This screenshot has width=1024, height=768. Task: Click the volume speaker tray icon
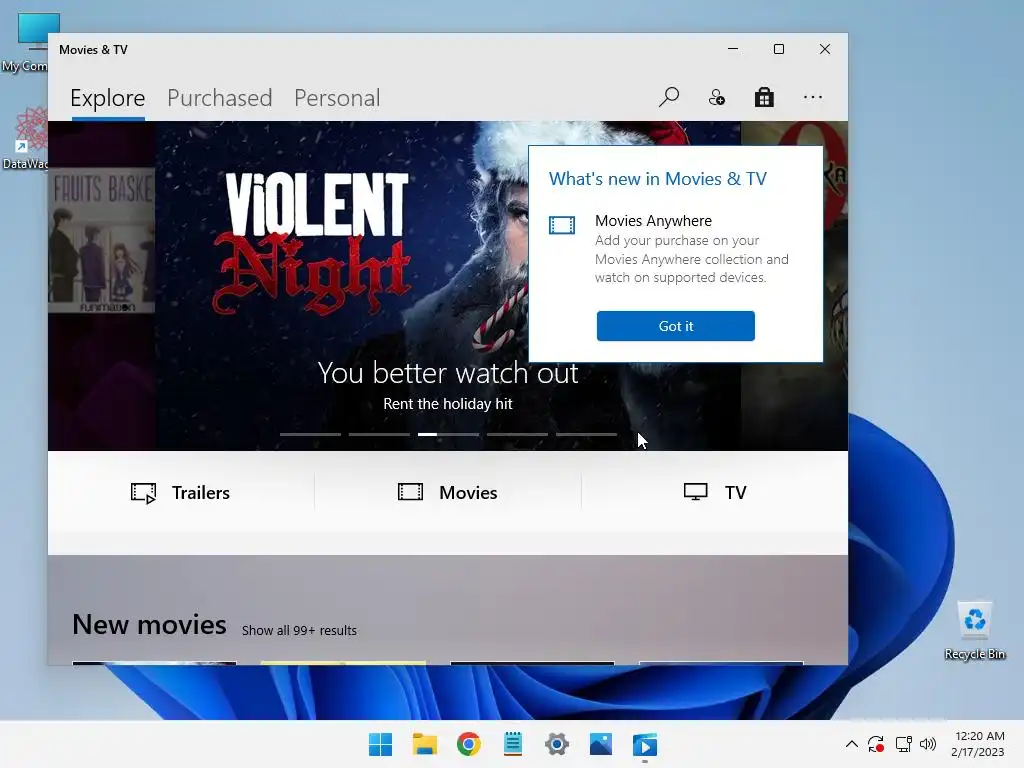click(927, 744)
